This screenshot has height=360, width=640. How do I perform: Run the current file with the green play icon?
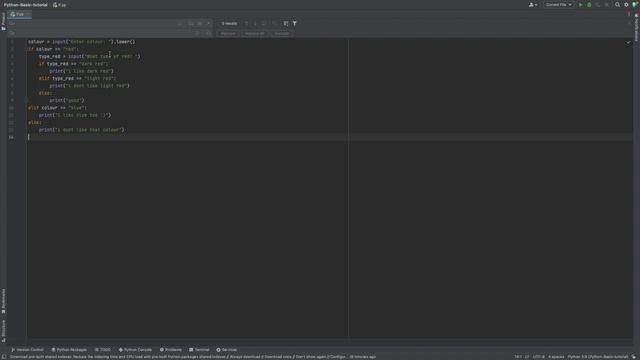coord(580,5)
